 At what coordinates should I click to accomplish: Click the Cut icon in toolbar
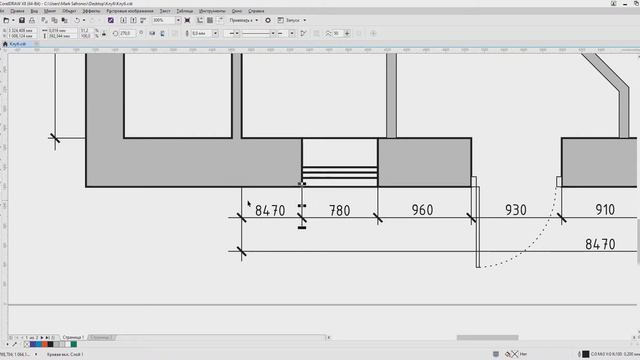[44, 20]
